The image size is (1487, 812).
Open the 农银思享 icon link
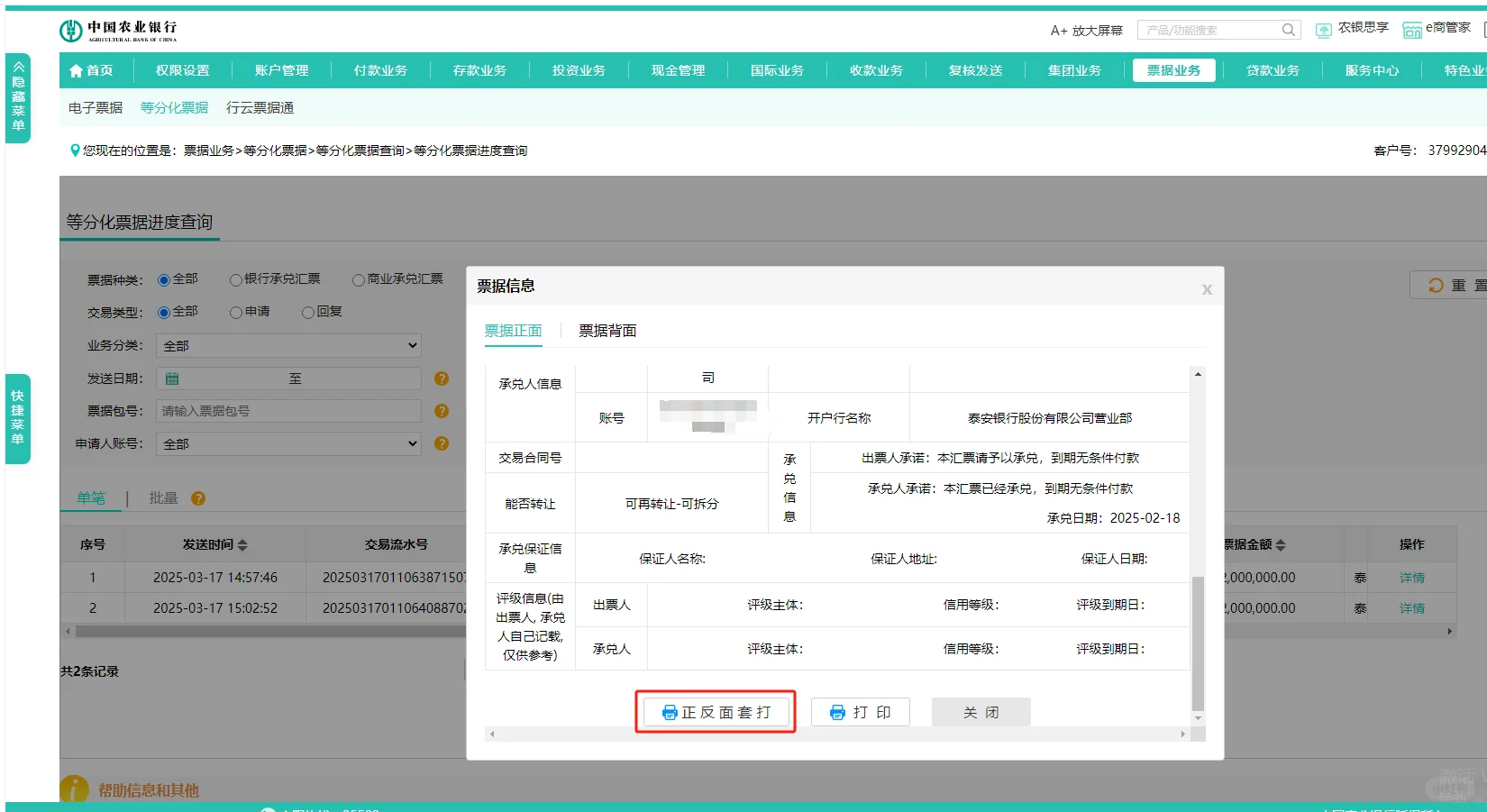(1324, 30)
